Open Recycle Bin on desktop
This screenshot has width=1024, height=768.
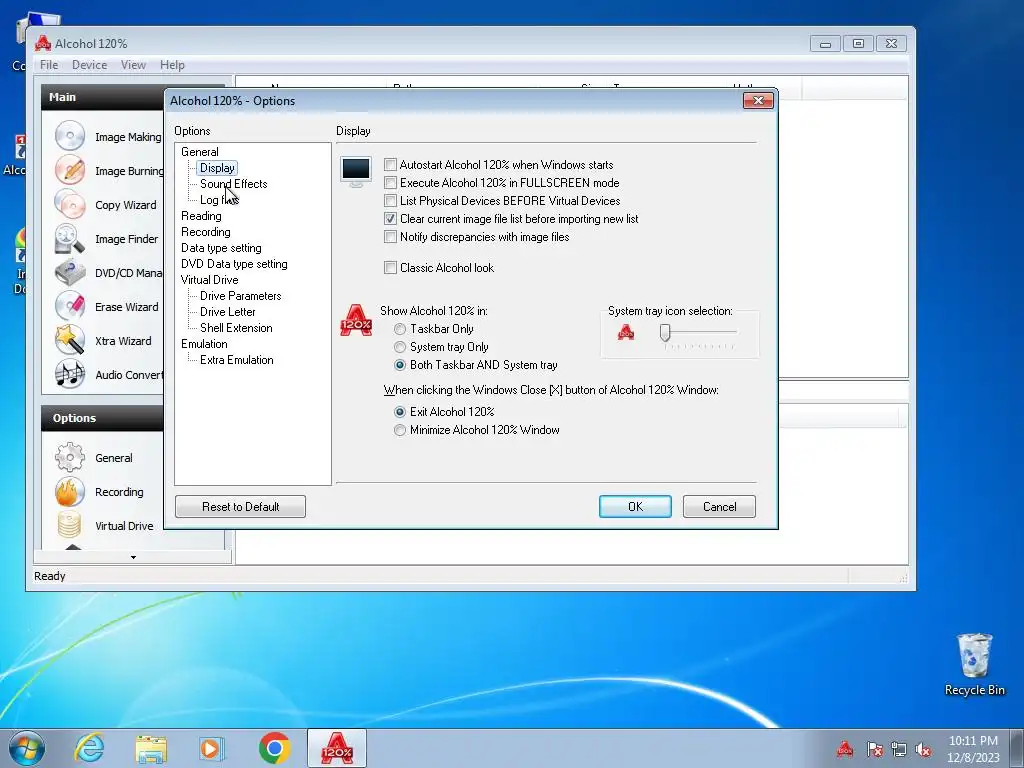coord(974,664)
